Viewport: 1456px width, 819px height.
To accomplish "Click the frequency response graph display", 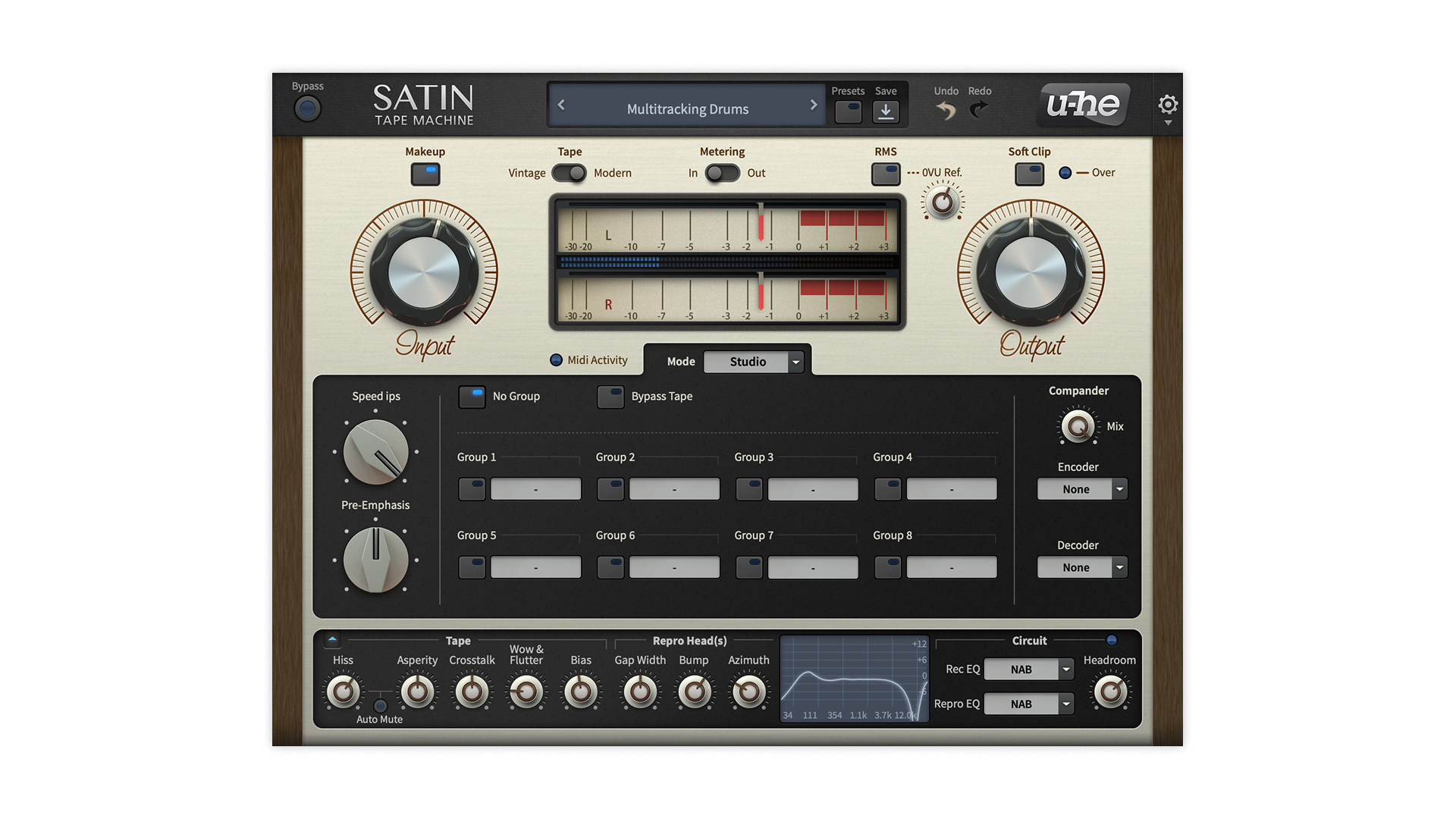I will (854, 679).
